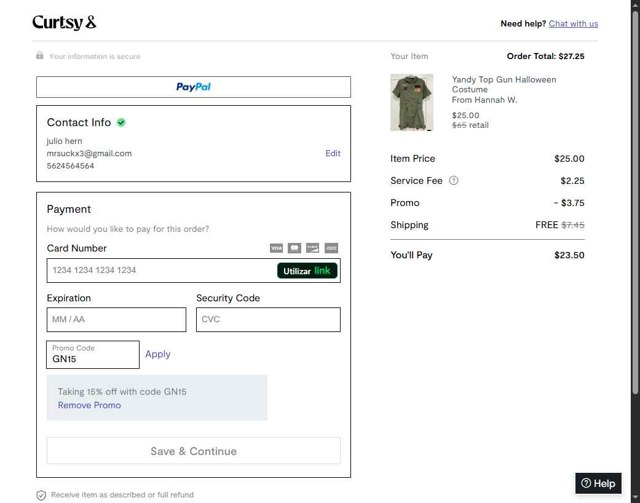Focus the Expiration MM / AA field

pos(116,319)
